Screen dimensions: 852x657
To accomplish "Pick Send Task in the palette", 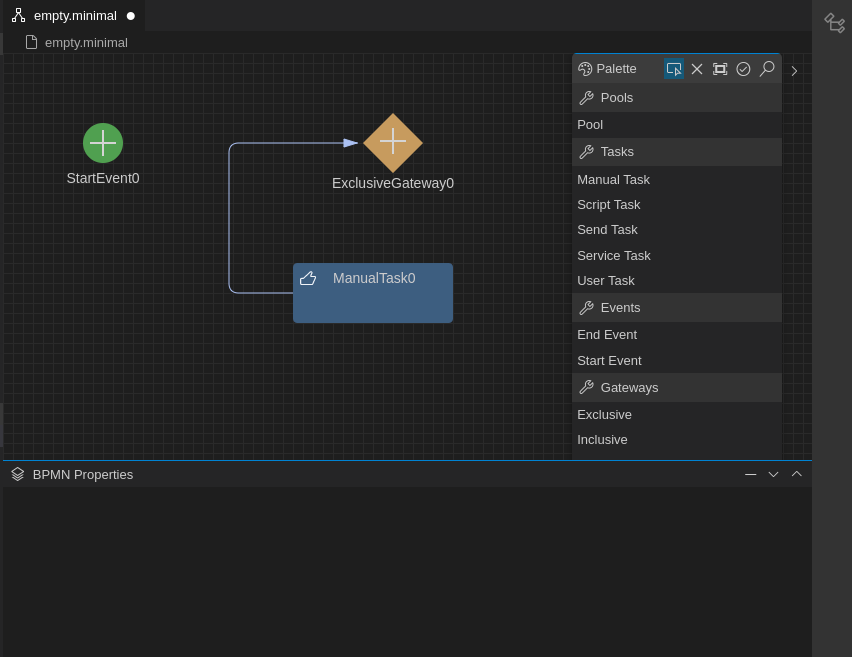I will point(677,229).
